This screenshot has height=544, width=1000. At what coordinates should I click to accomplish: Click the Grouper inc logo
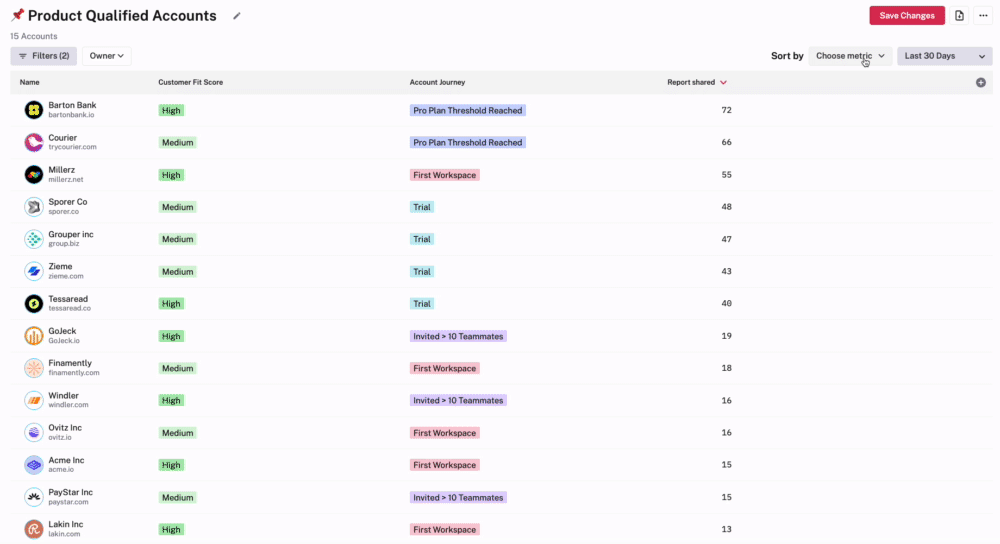pos(34,239)
